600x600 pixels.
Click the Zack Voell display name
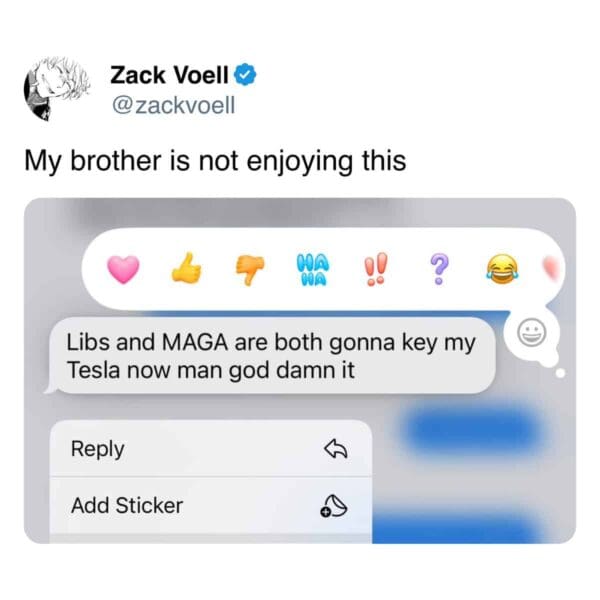tap(169, 75)
